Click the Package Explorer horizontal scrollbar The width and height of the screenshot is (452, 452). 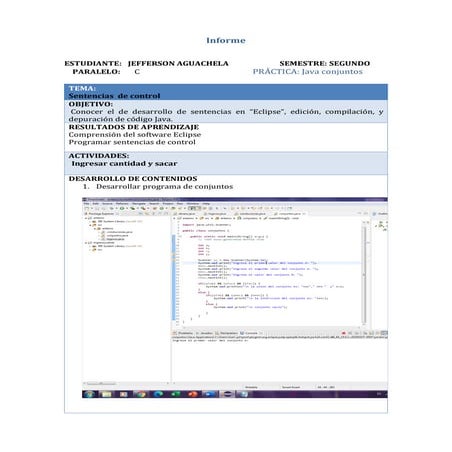101,384
